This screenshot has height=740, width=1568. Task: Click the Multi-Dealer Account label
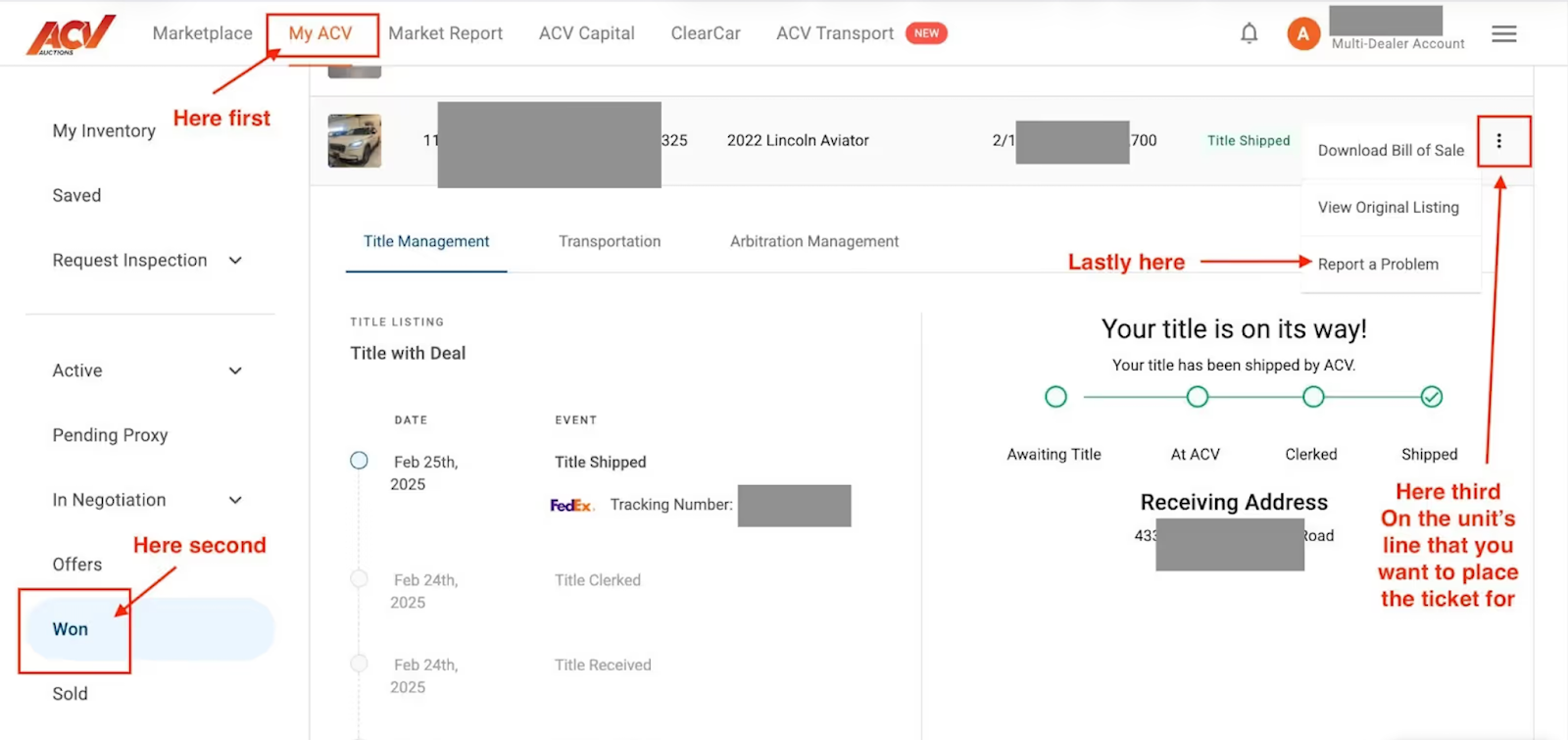[1397, 43]
